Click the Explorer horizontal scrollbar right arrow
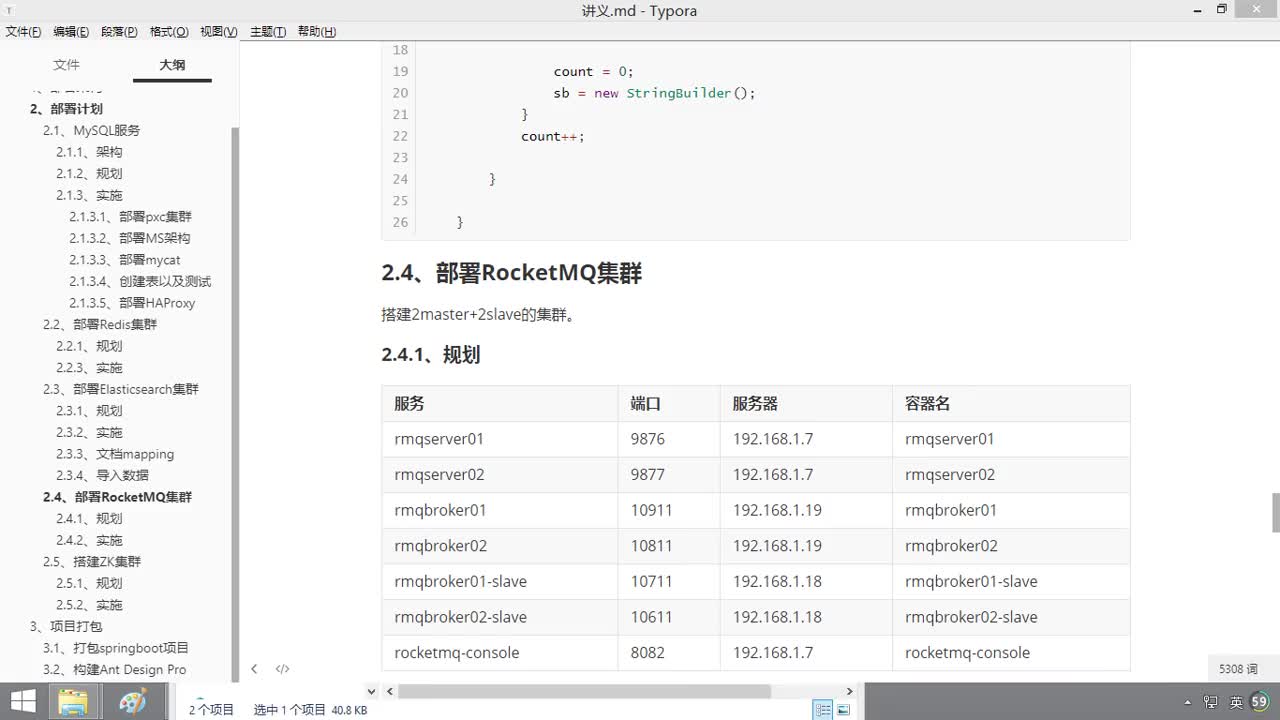The height and width of the screenshot is (720, 1280). pyautogui.click(x=849, y=691)
